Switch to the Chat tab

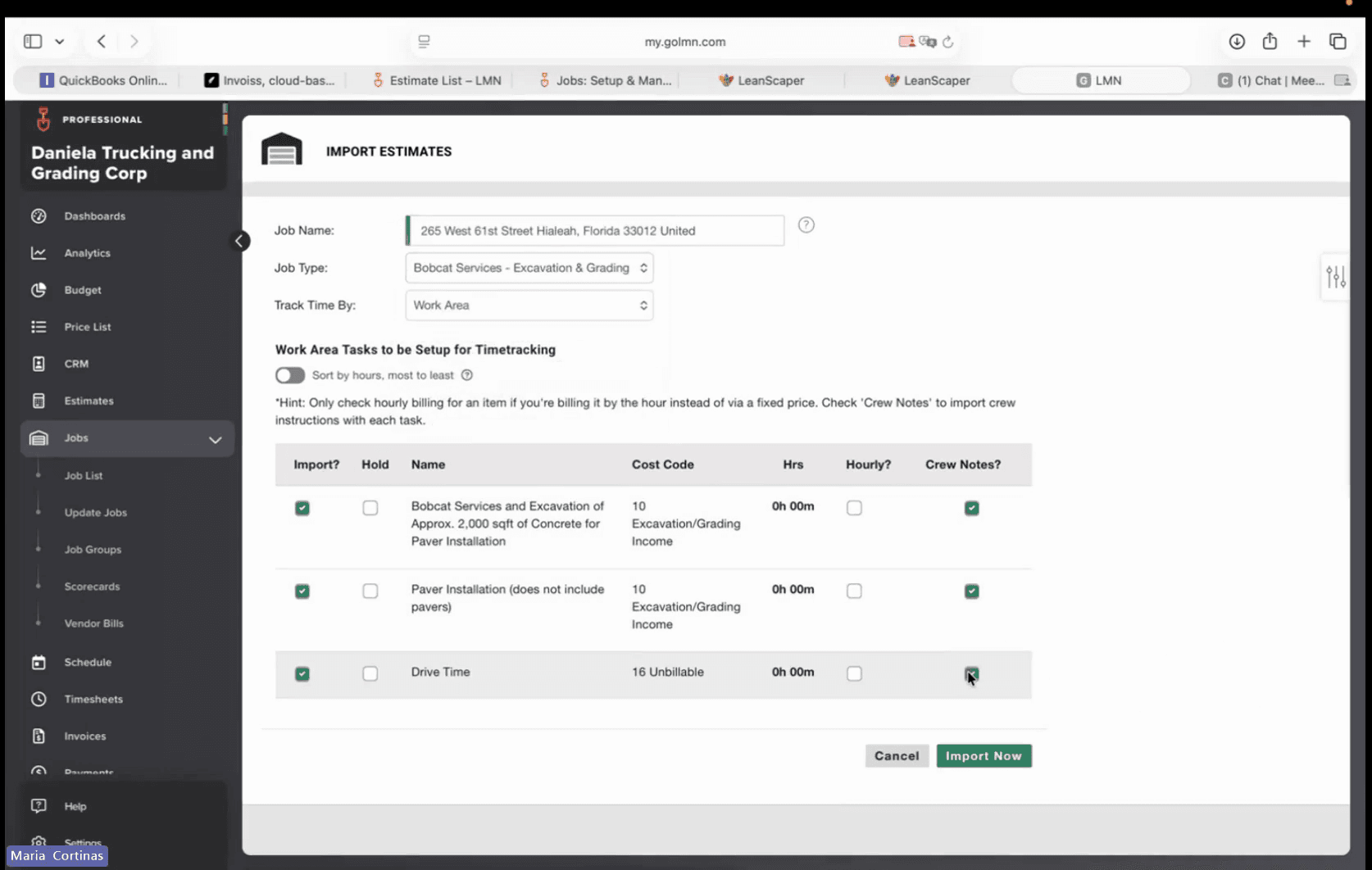click(x=1280, y=80)
